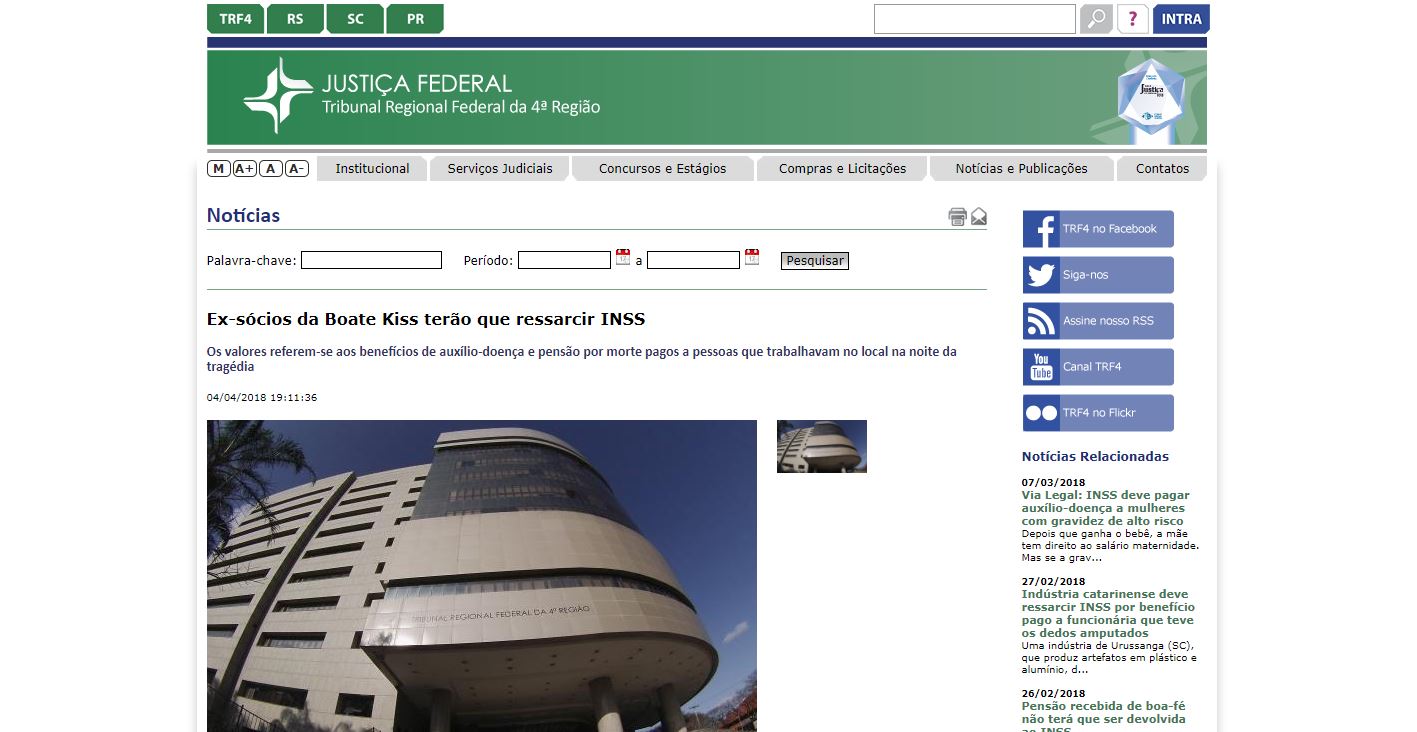Open the end date calendar picker
This screenshot has height=732, width=1417.
pos(752,257)
